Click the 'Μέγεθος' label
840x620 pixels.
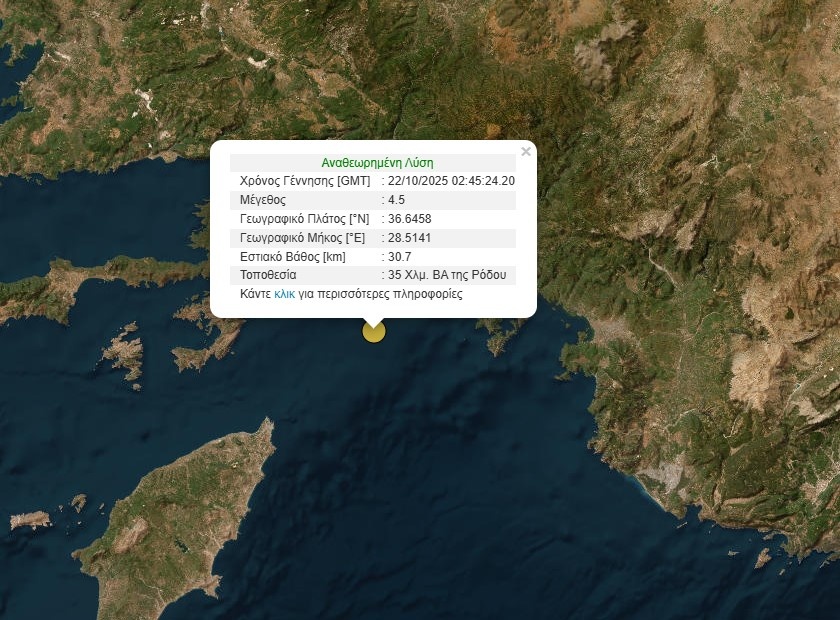point(264,200)
